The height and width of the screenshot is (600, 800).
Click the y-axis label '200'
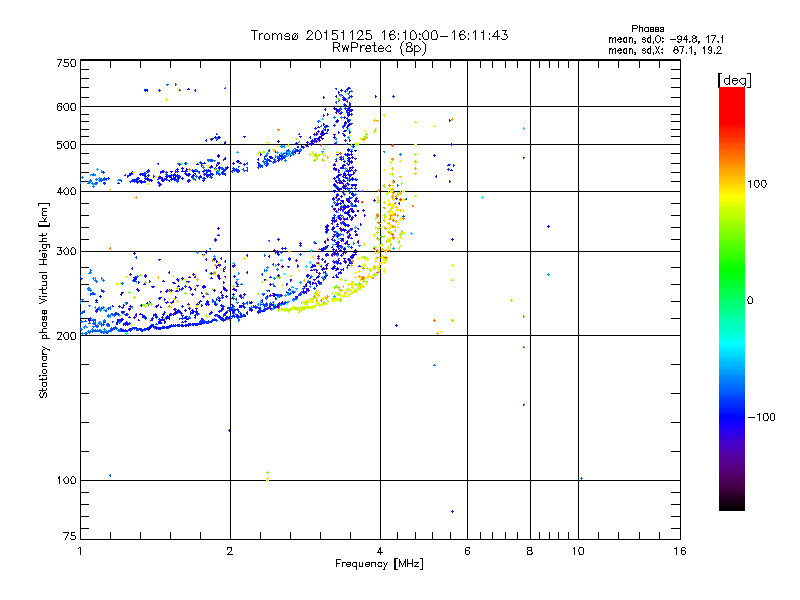click(x=67, y=336)
